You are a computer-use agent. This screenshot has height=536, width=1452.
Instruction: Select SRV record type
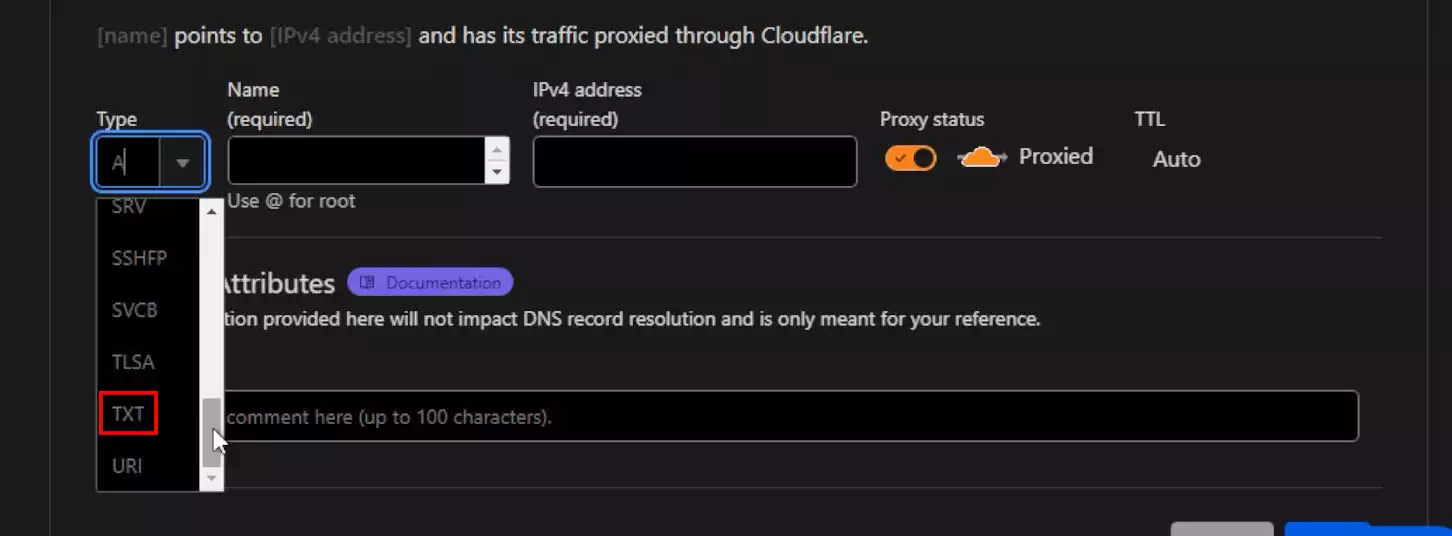(129, 207)
